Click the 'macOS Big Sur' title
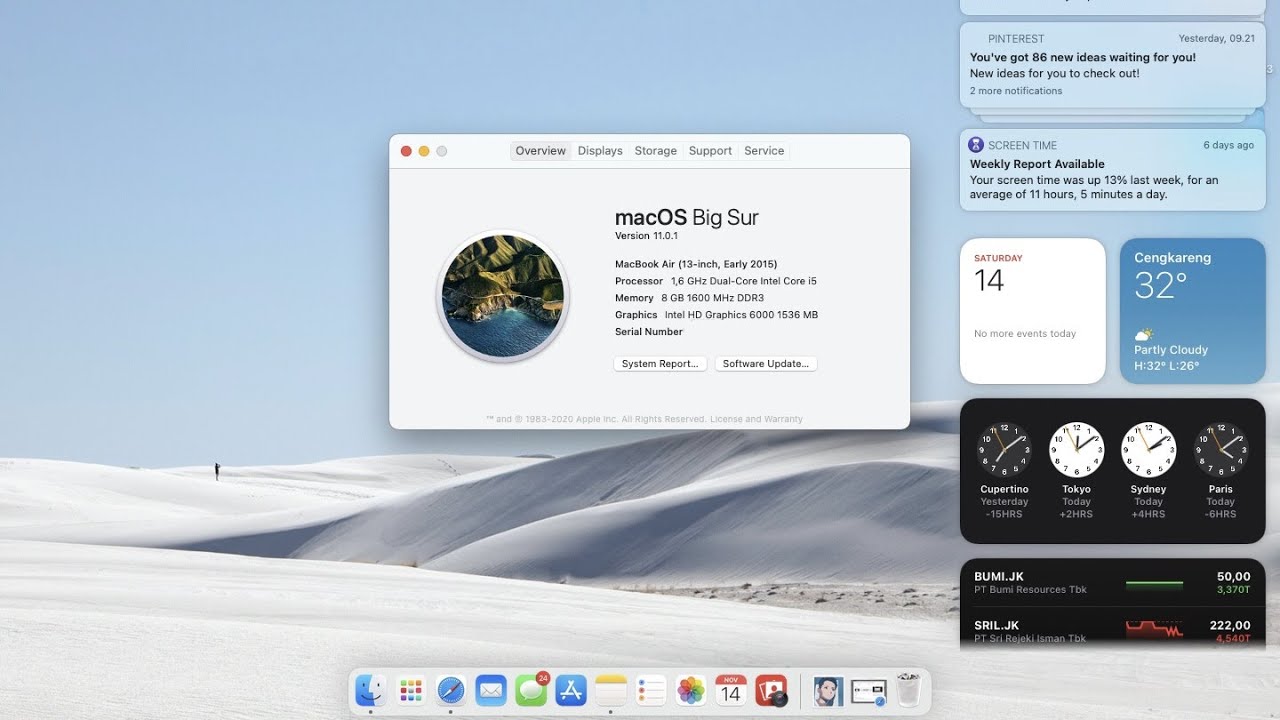 687,217
